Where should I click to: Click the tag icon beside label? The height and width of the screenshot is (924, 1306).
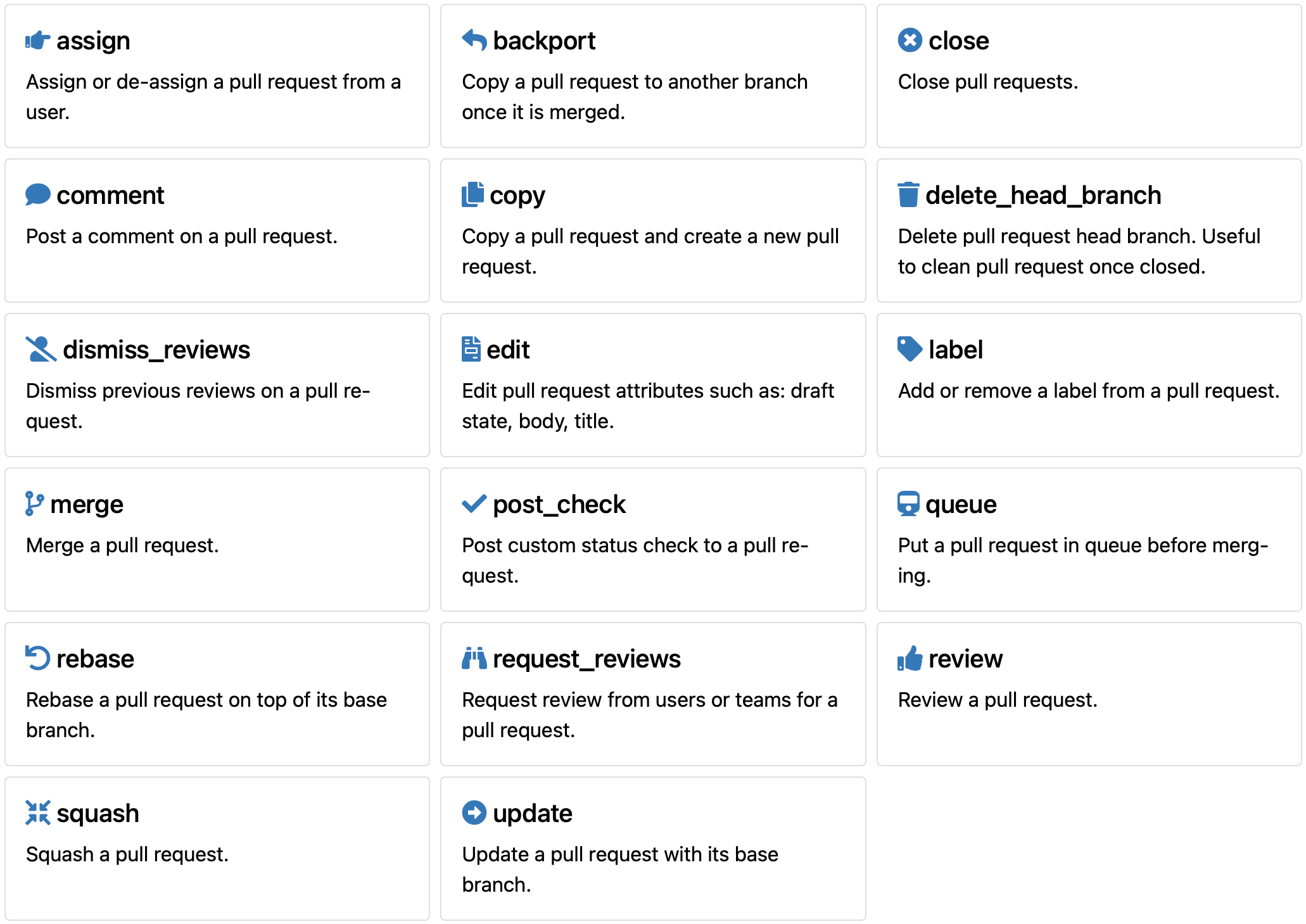click(910, 349)
